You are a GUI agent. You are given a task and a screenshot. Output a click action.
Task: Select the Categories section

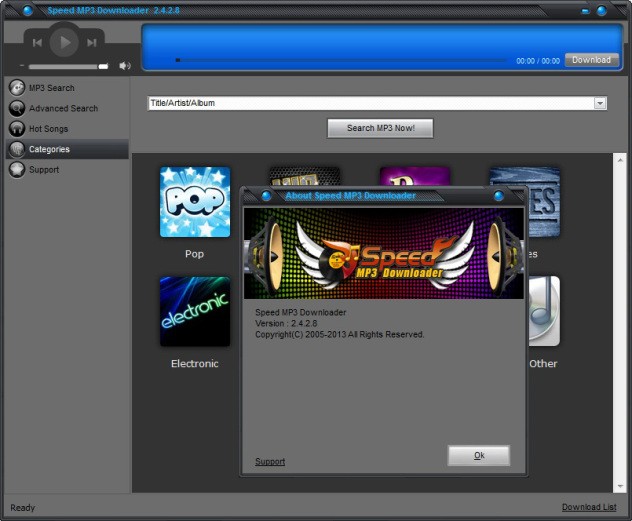[67, 149]
